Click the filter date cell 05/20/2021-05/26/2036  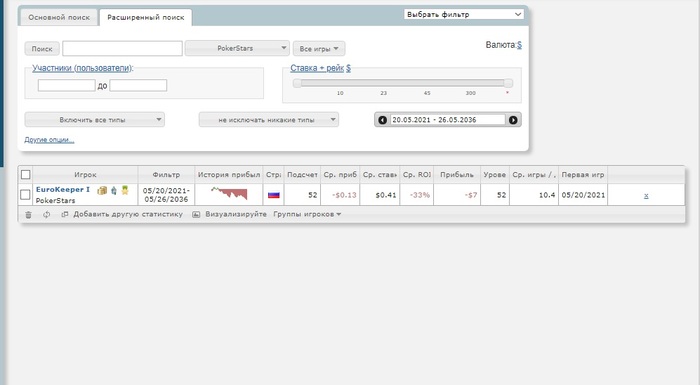click(x=166, y=195)
